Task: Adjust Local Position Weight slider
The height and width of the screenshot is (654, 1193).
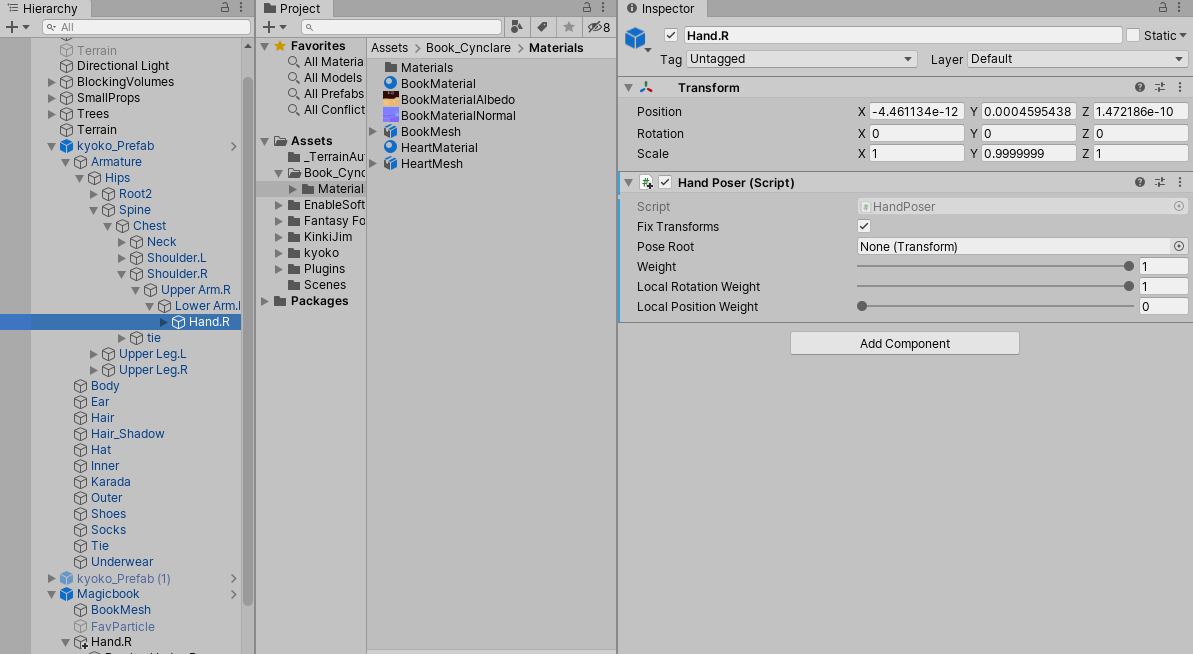Action: (x=995, y=306)
